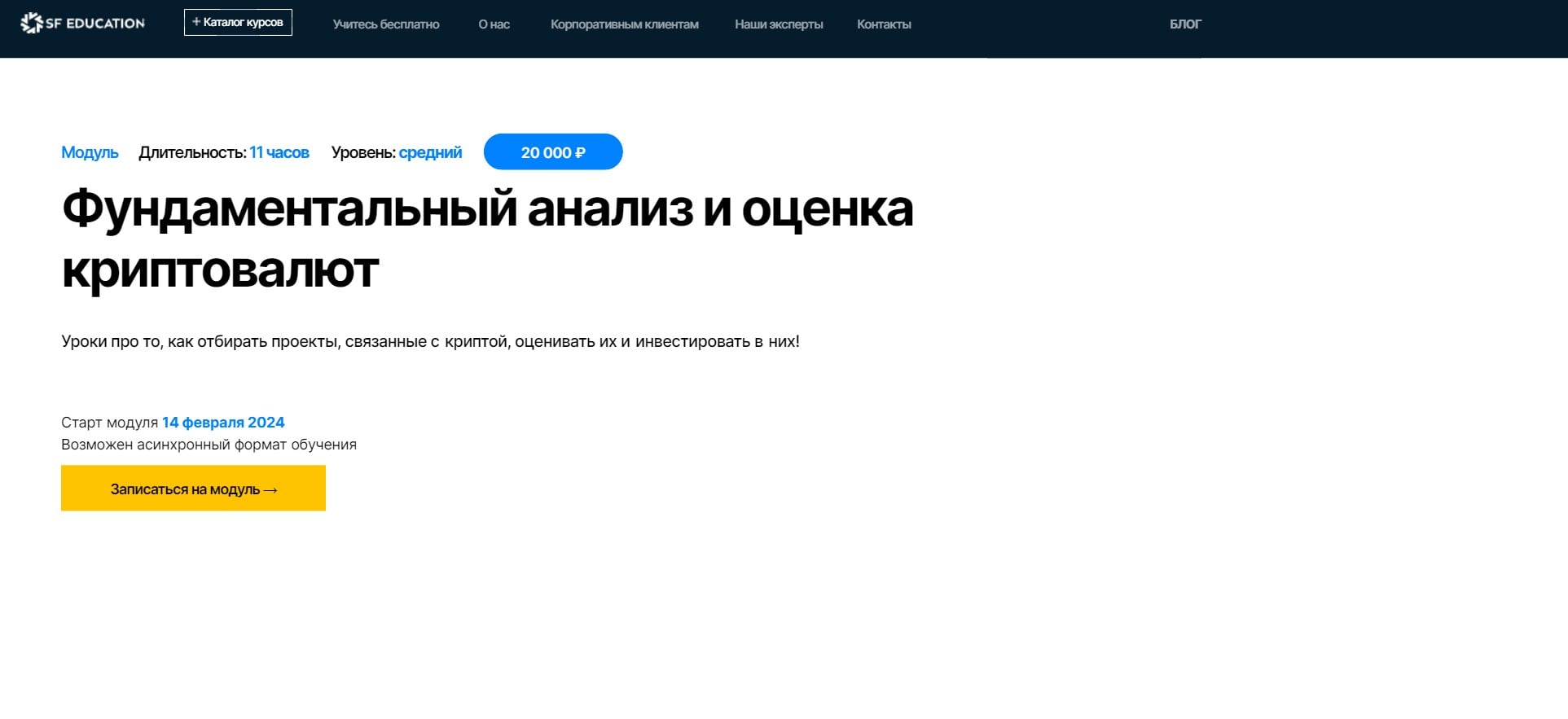Viewport: 1568px width, 719px height.
Task: Click the Уровень label
Action: click(x=362, y=152)
